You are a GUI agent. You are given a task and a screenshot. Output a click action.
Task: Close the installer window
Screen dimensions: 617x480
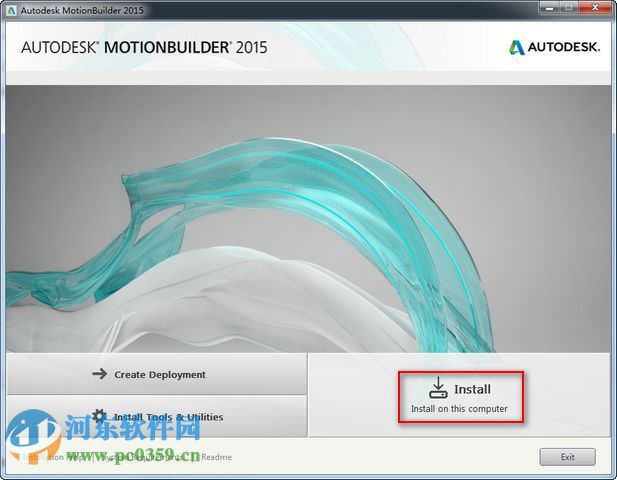[595, 7]
